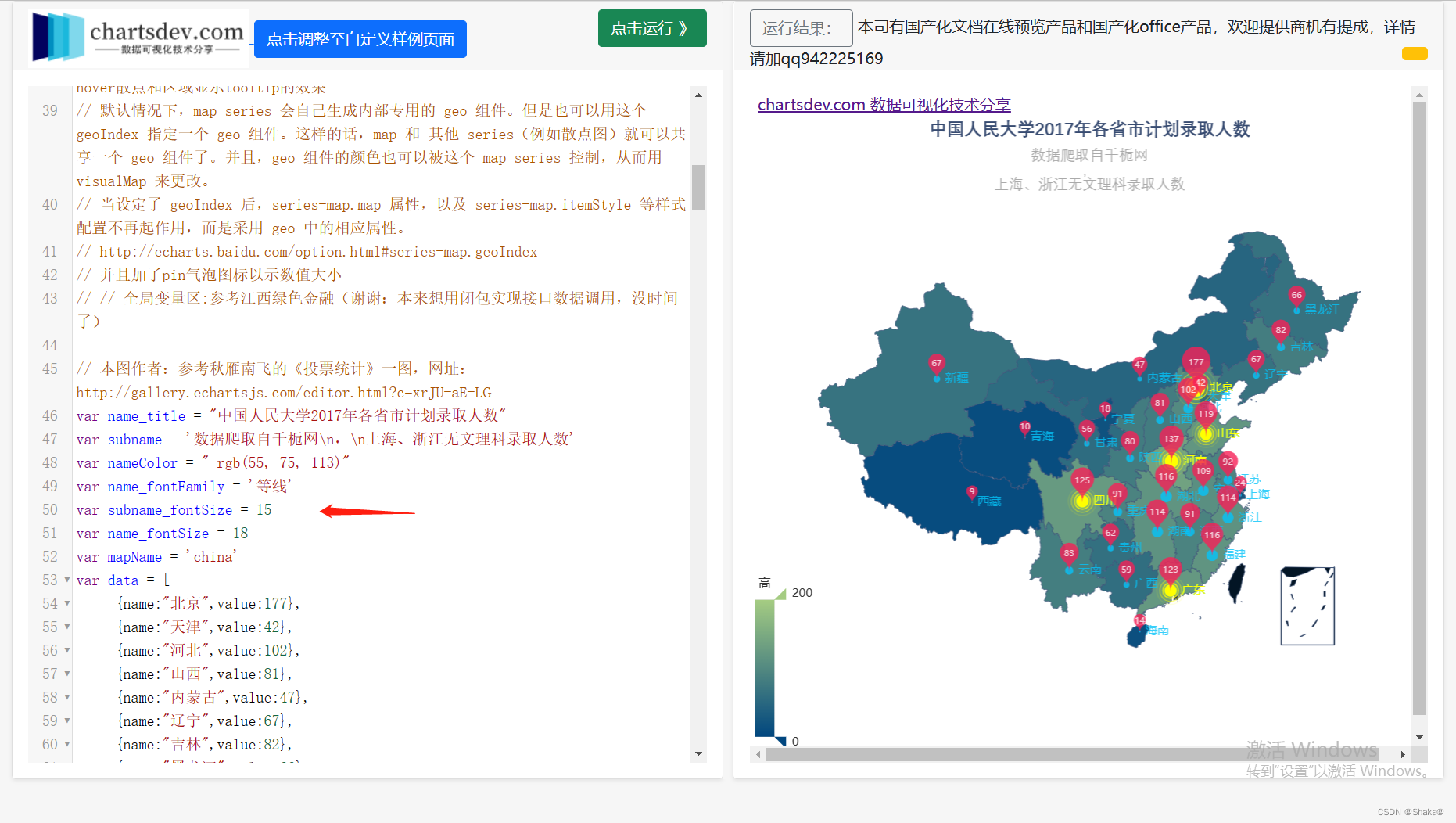Click the code editor vertical scrollbar thumb

698,187
